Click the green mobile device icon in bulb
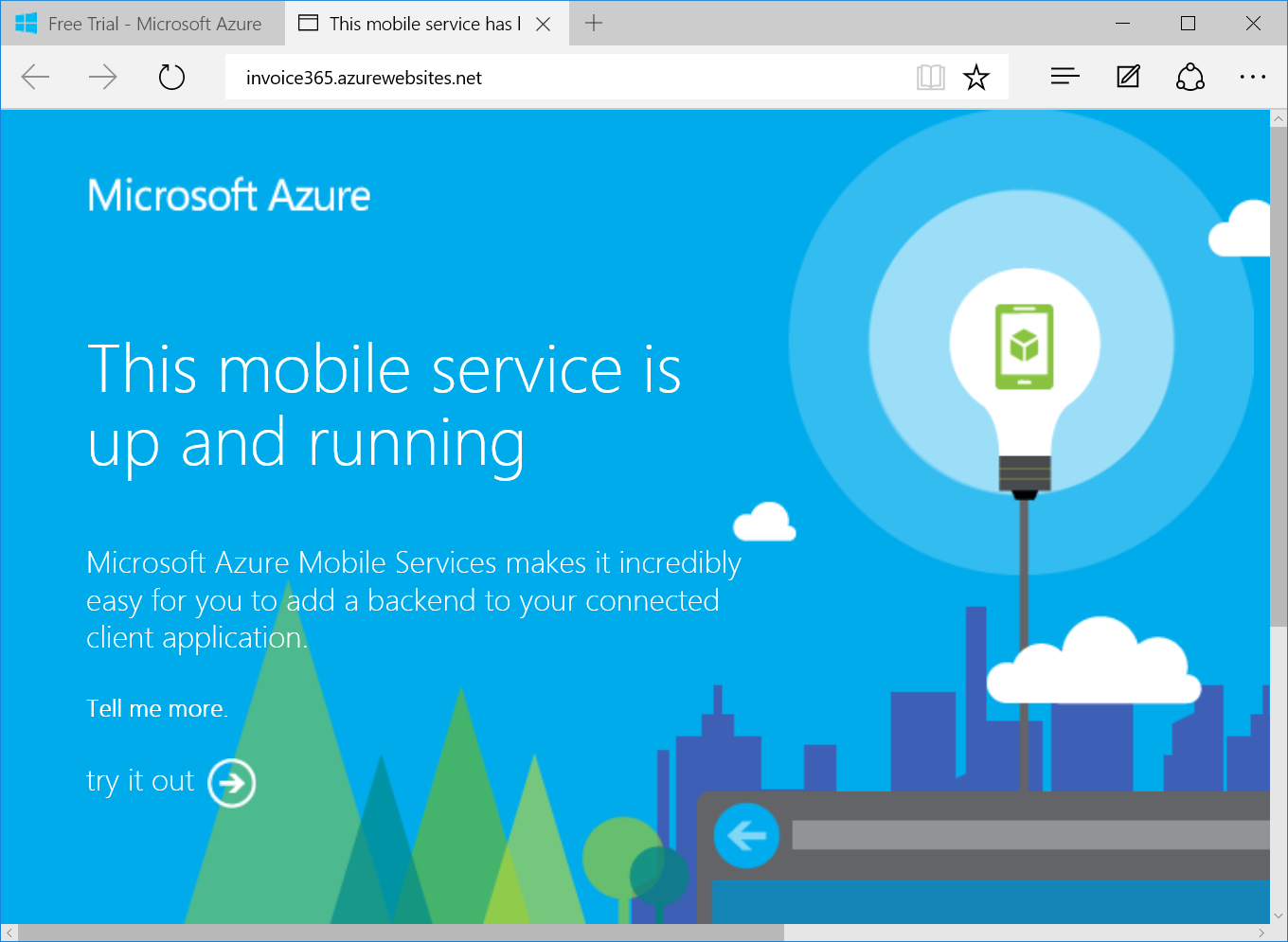Image resolution: width=1288 pixels, height=942 pixels. [1025, 347]
